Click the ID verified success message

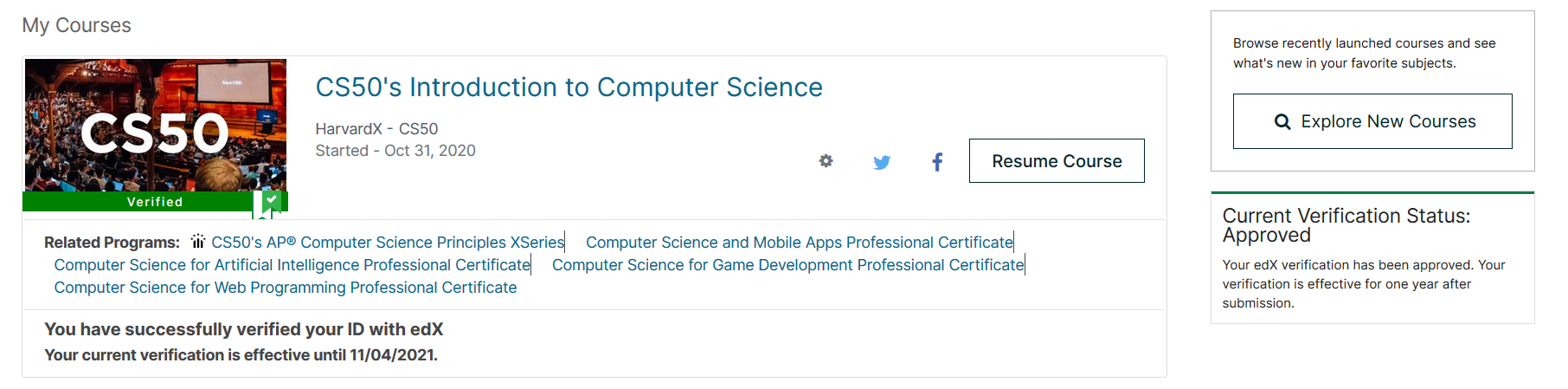pyautogui.click(x=243, y=329)
